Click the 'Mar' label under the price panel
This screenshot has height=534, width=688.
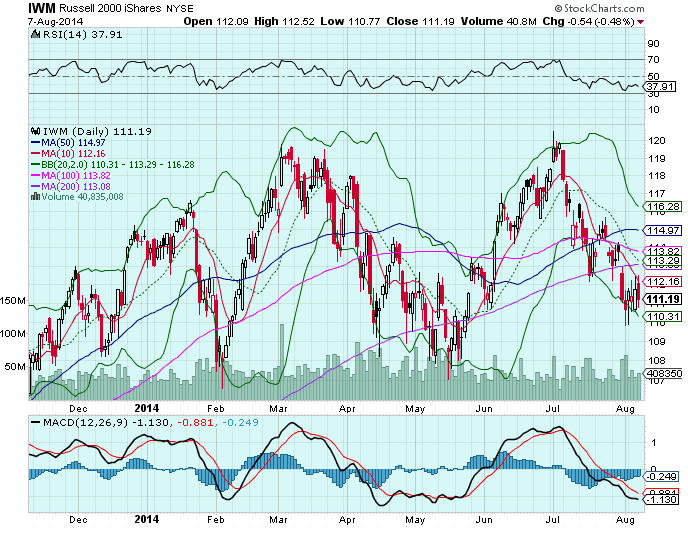(x=278, y=409)
